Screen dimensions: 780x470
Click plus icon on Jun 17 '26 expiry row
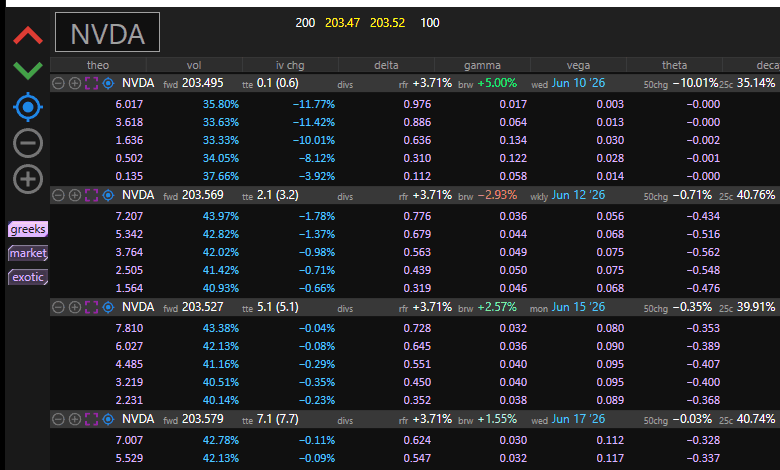point(75,419)
